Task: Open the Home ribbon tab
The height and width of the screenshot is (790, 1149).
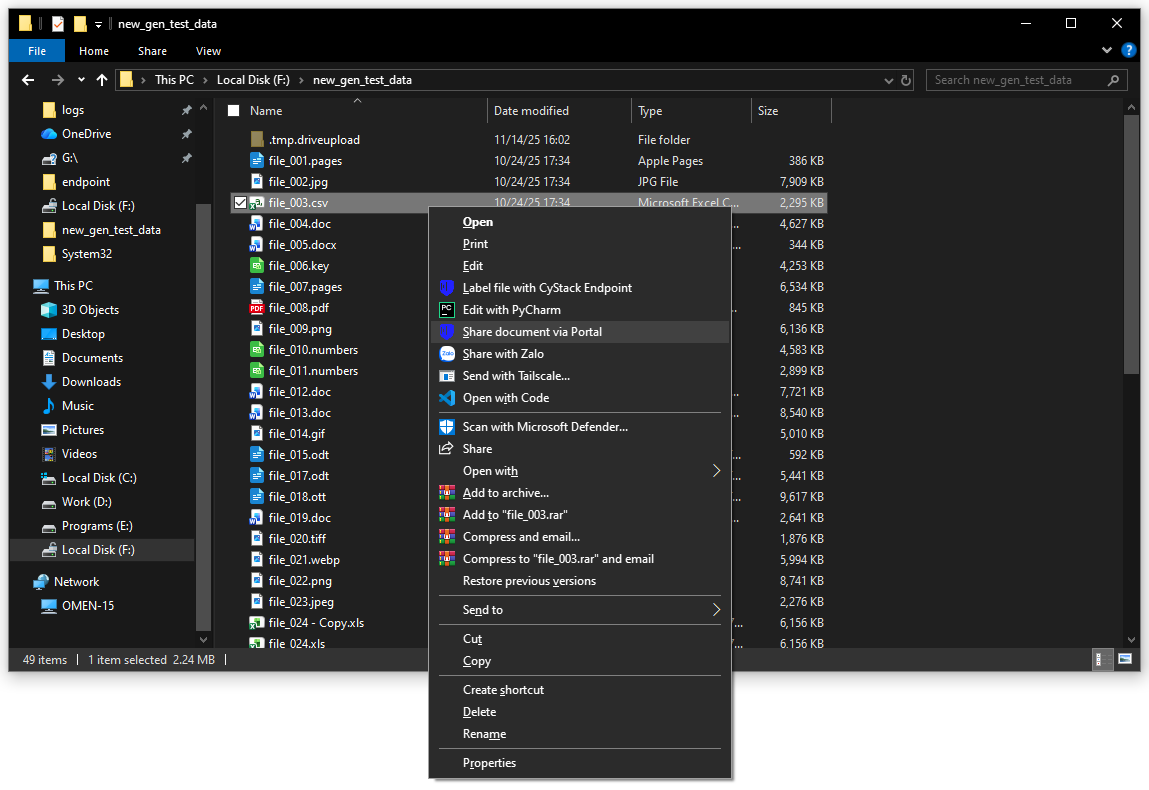Action: pyautogui.click(x=94, y=51)
